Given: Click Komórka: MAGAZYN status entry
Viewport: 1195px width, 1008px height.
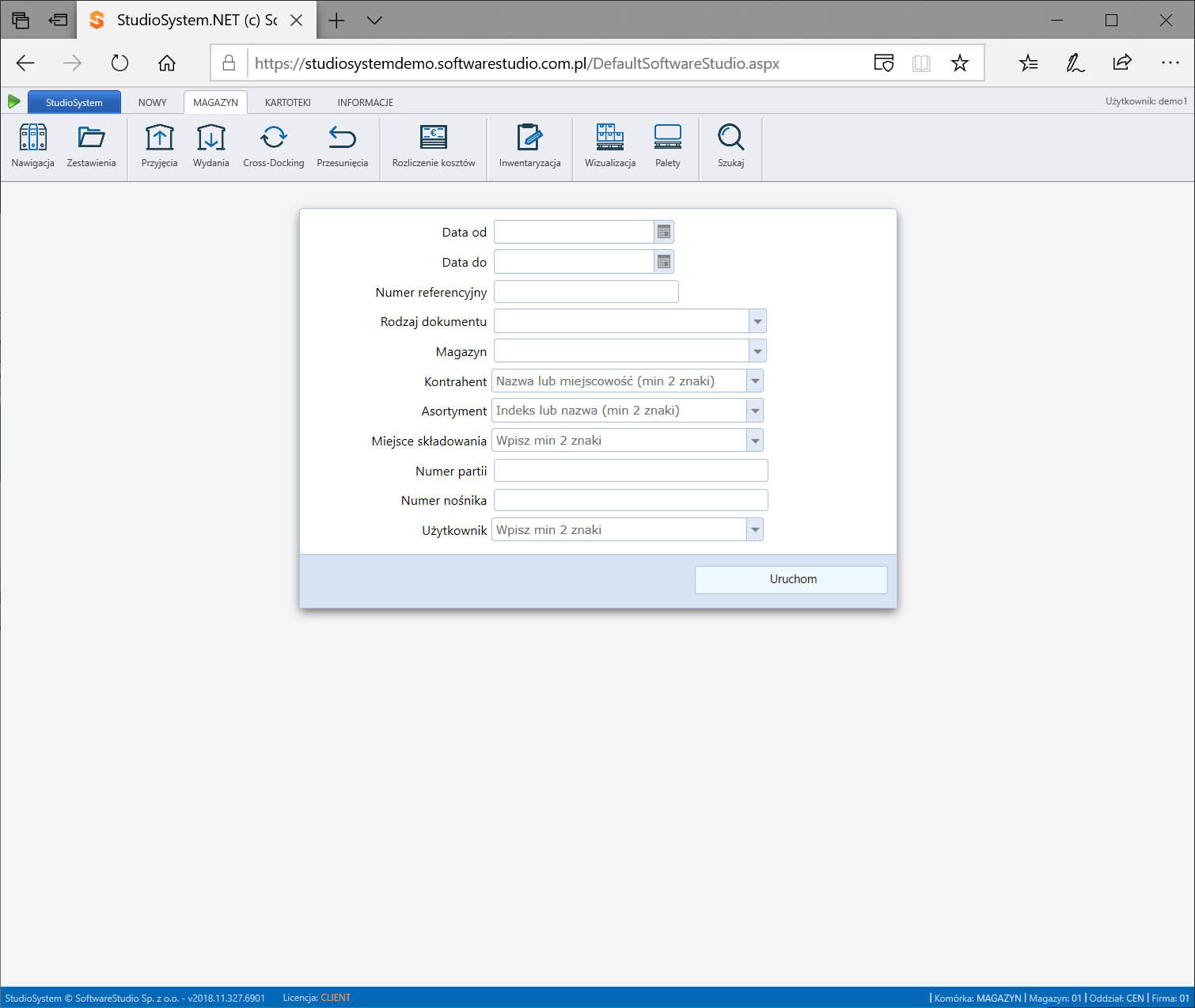Looking at the screenshot, I should click(977, 998).
